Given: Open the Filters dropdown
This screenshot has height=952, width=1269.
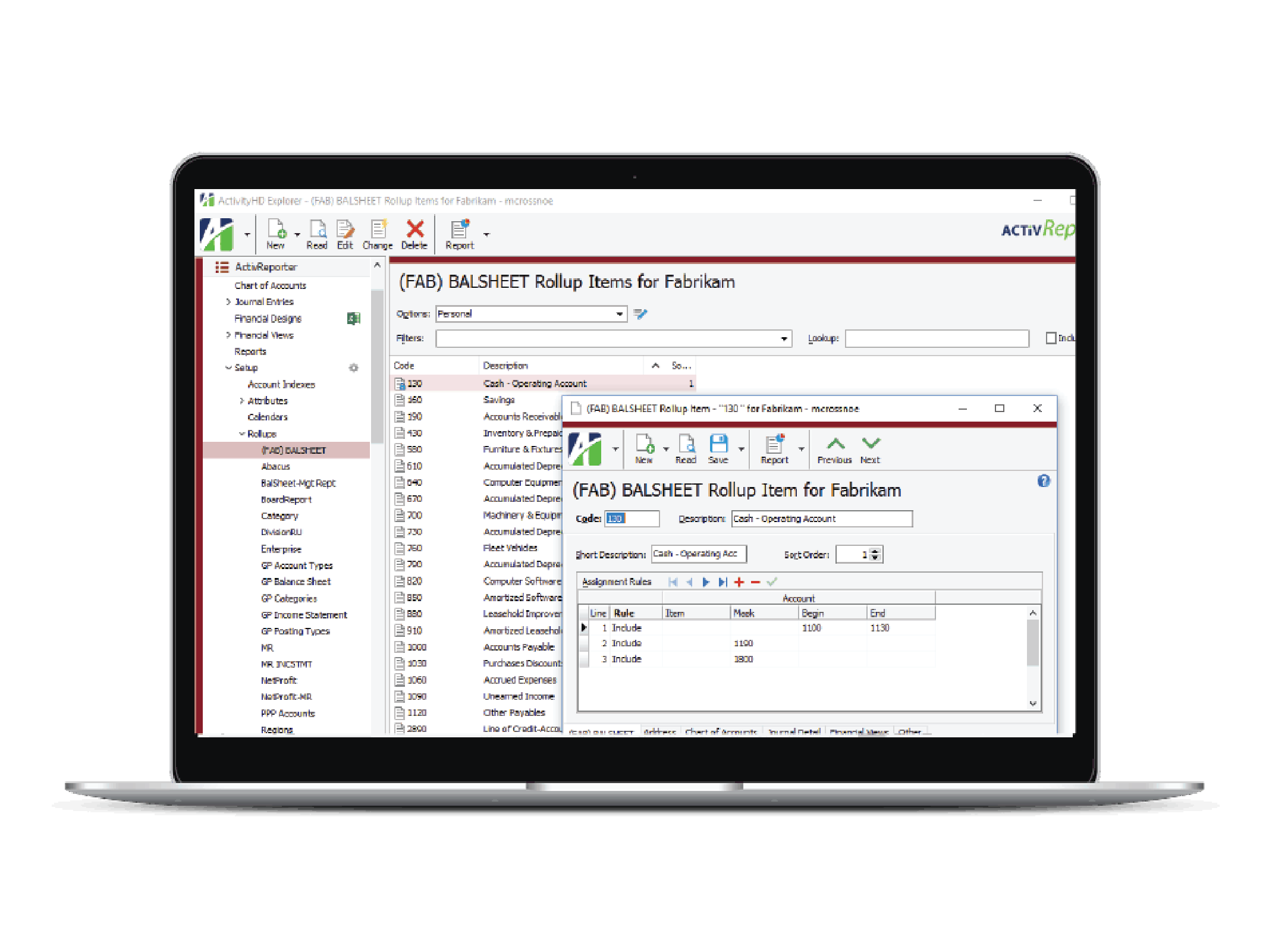Looking at the screenshot, I should click(784, 339).
